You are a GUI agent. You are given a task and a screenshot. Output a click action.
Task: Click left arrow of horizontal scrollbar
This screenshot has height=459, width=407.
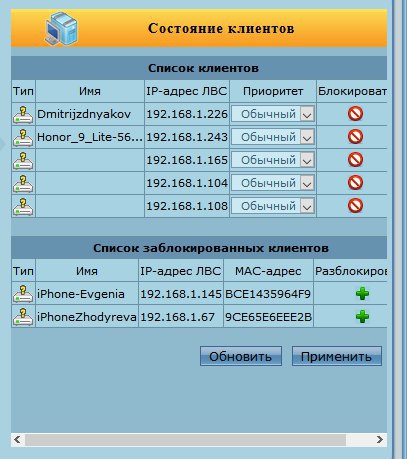(18, 440)
